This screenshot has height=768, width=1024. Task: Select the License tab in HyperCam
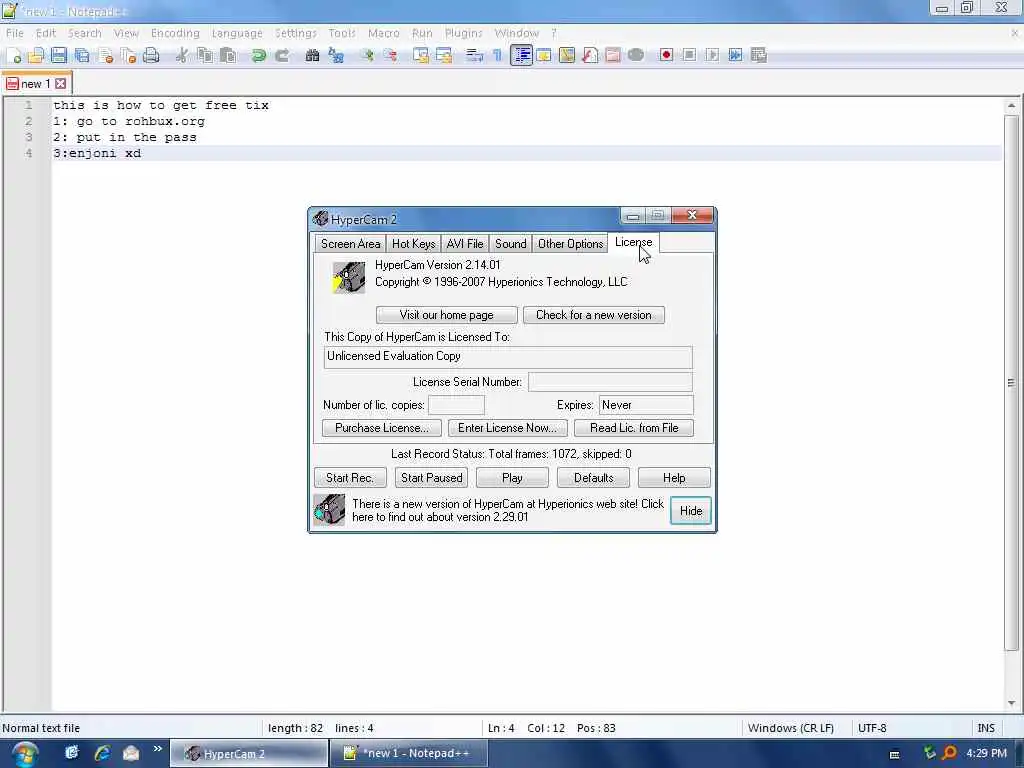[x=633, y=242]
